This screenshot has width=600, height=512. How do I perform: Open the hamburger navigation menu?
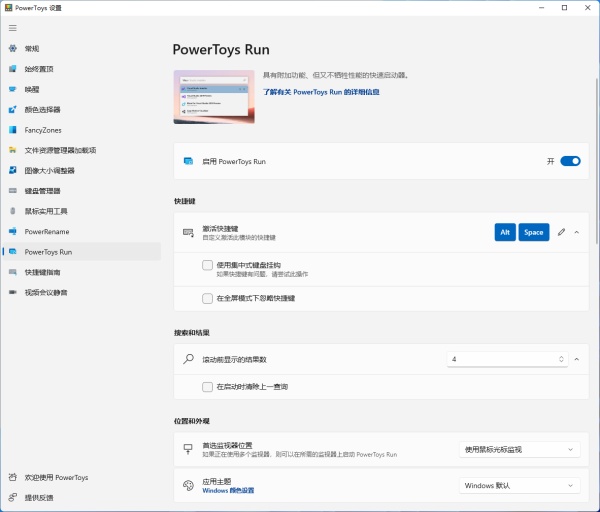point(13,28)
